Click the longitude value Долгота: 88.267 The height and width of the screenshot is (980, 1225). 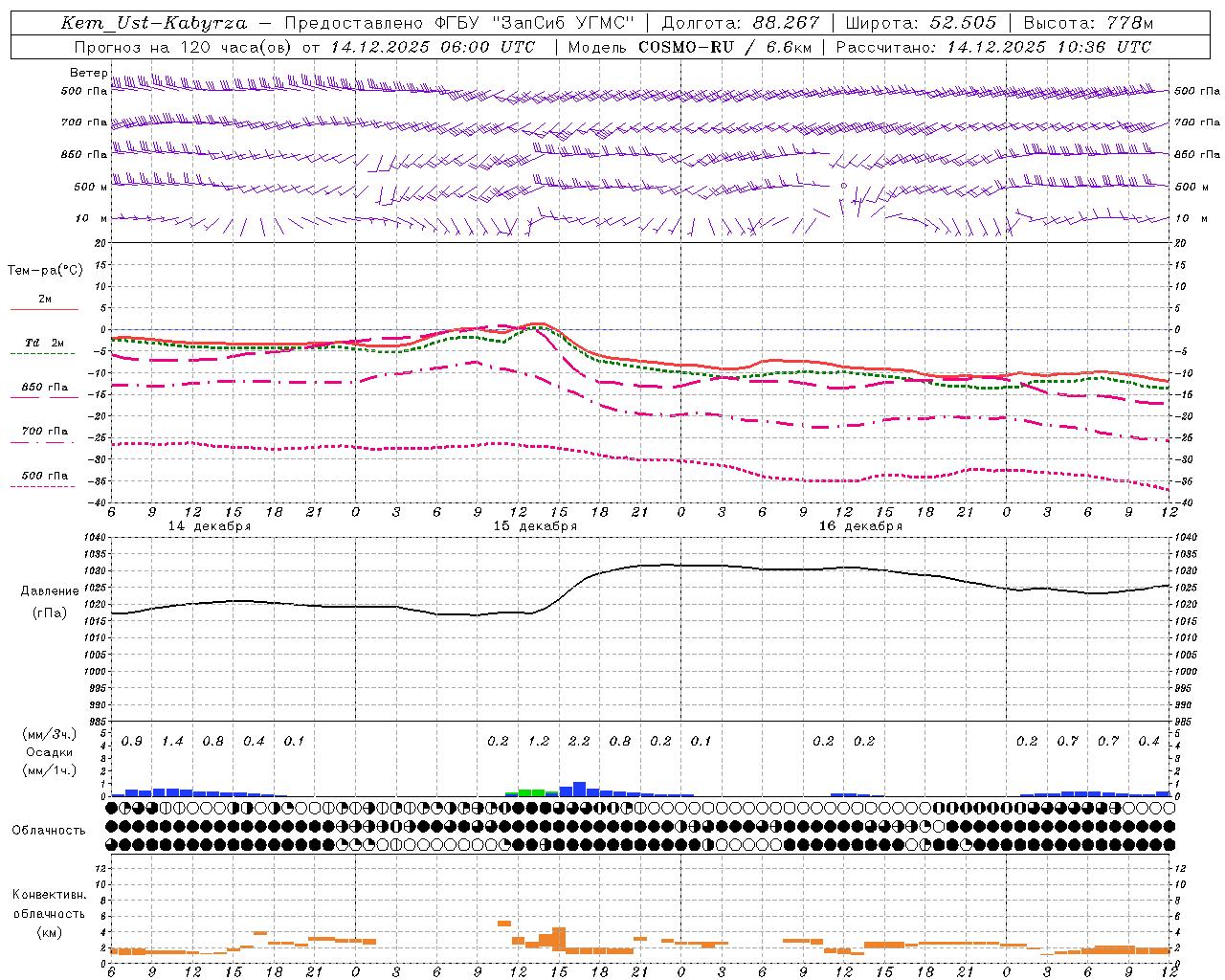(741, 23)
